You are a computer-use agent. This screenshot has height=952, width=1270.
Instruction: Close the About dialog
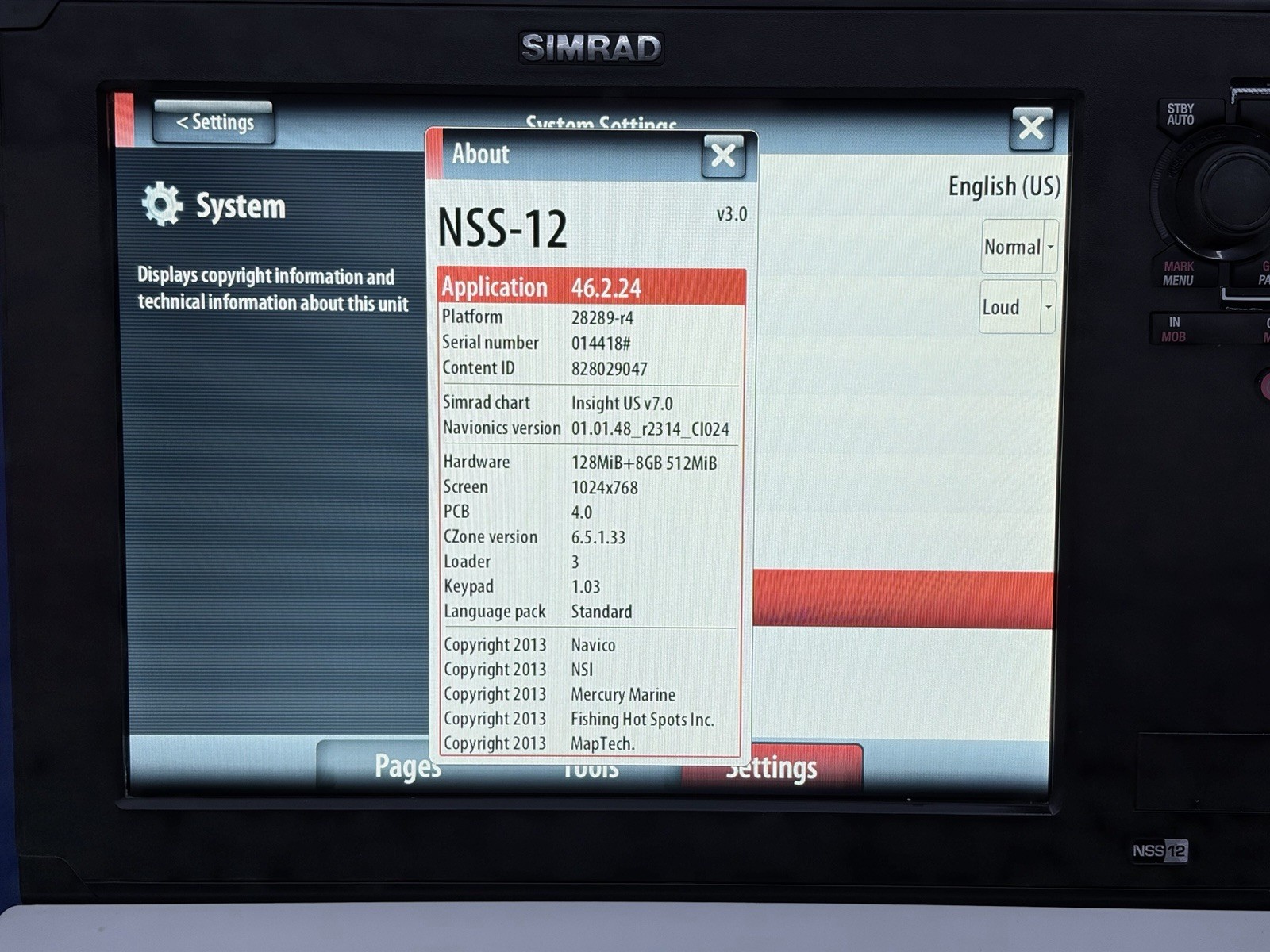(723, 155)
